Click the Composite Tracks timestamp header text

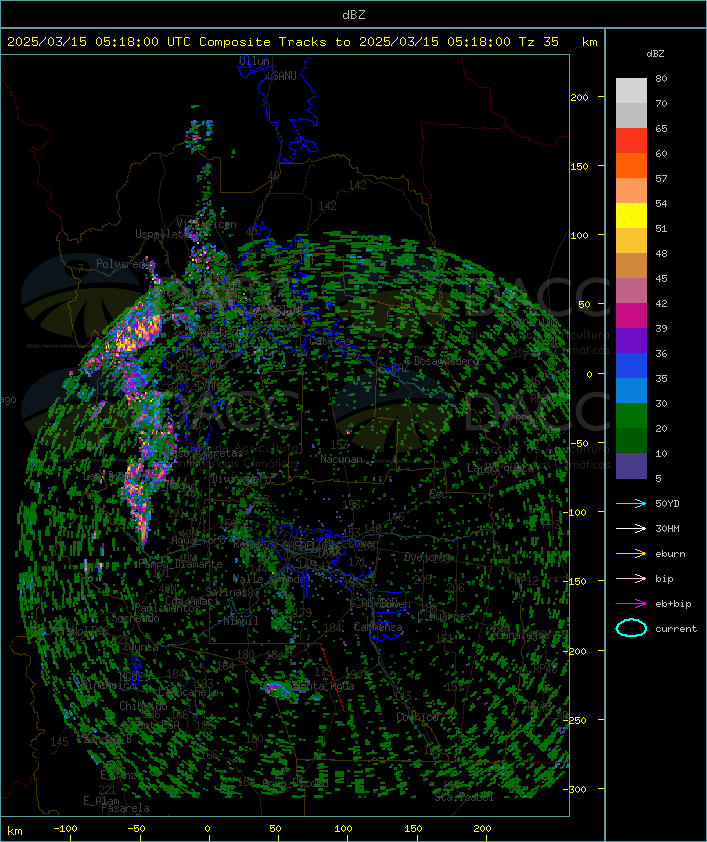[x=283, y=42]
